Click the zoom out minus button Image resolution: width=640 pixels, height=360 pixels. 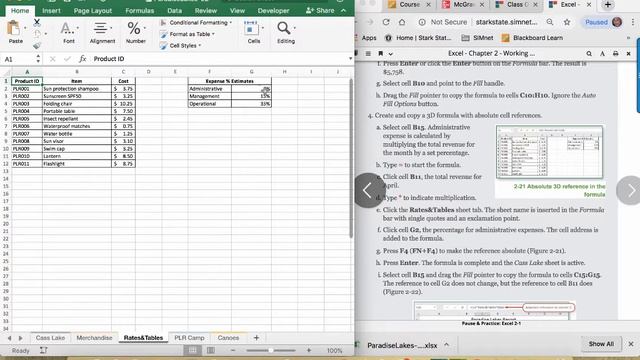tap(233, 350)
